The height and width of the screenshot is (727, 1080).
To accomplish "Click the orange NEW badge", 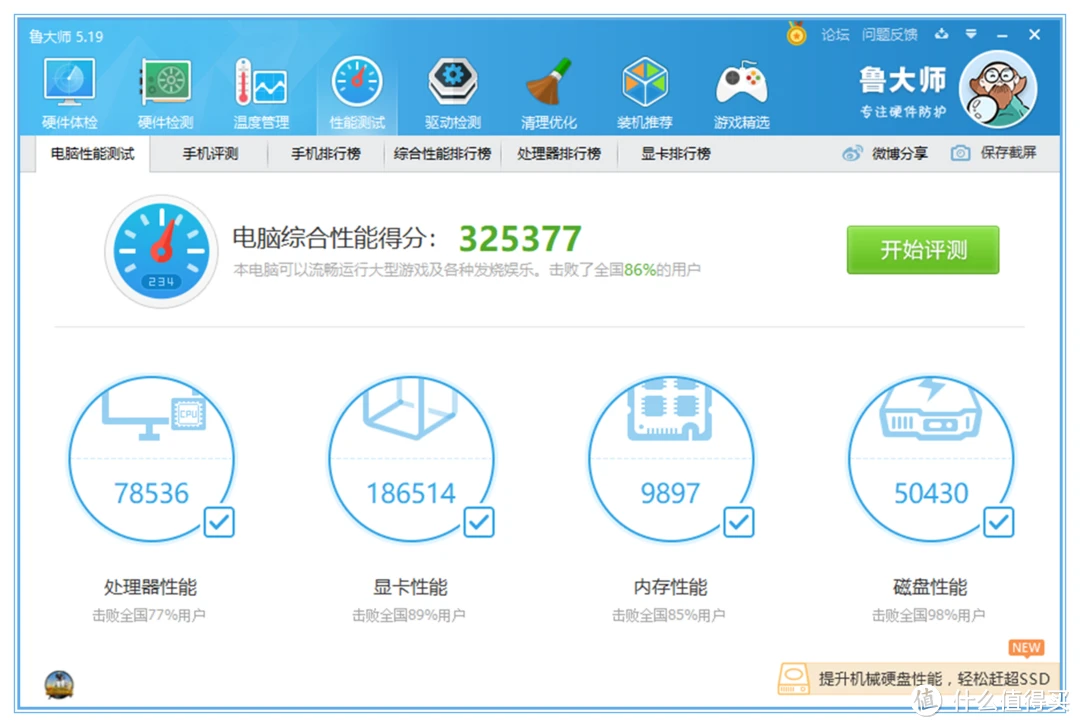I will click(1026, 648).
